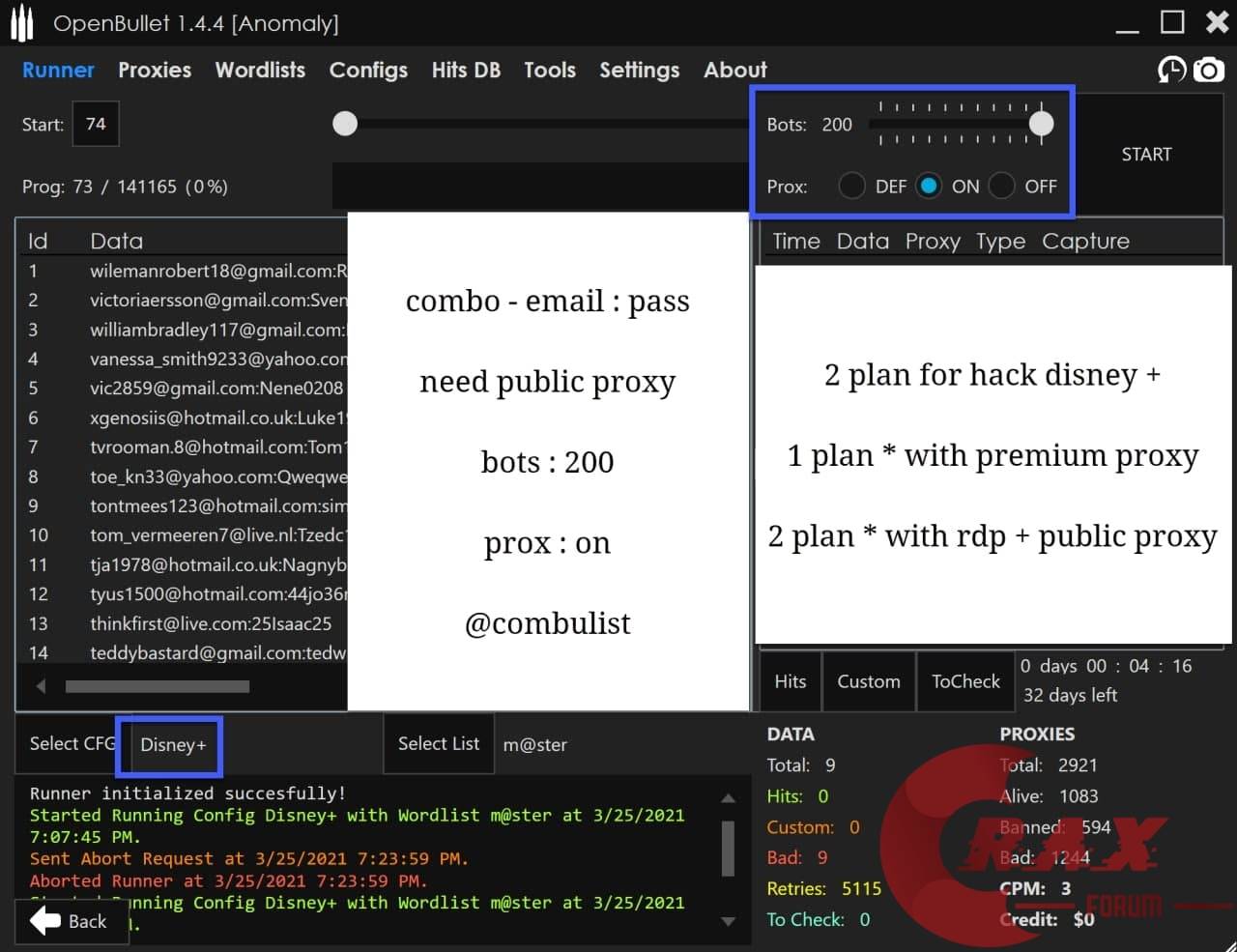Select the ON proxy radio button
The image size is (1237, 952).
coord(929,186)
